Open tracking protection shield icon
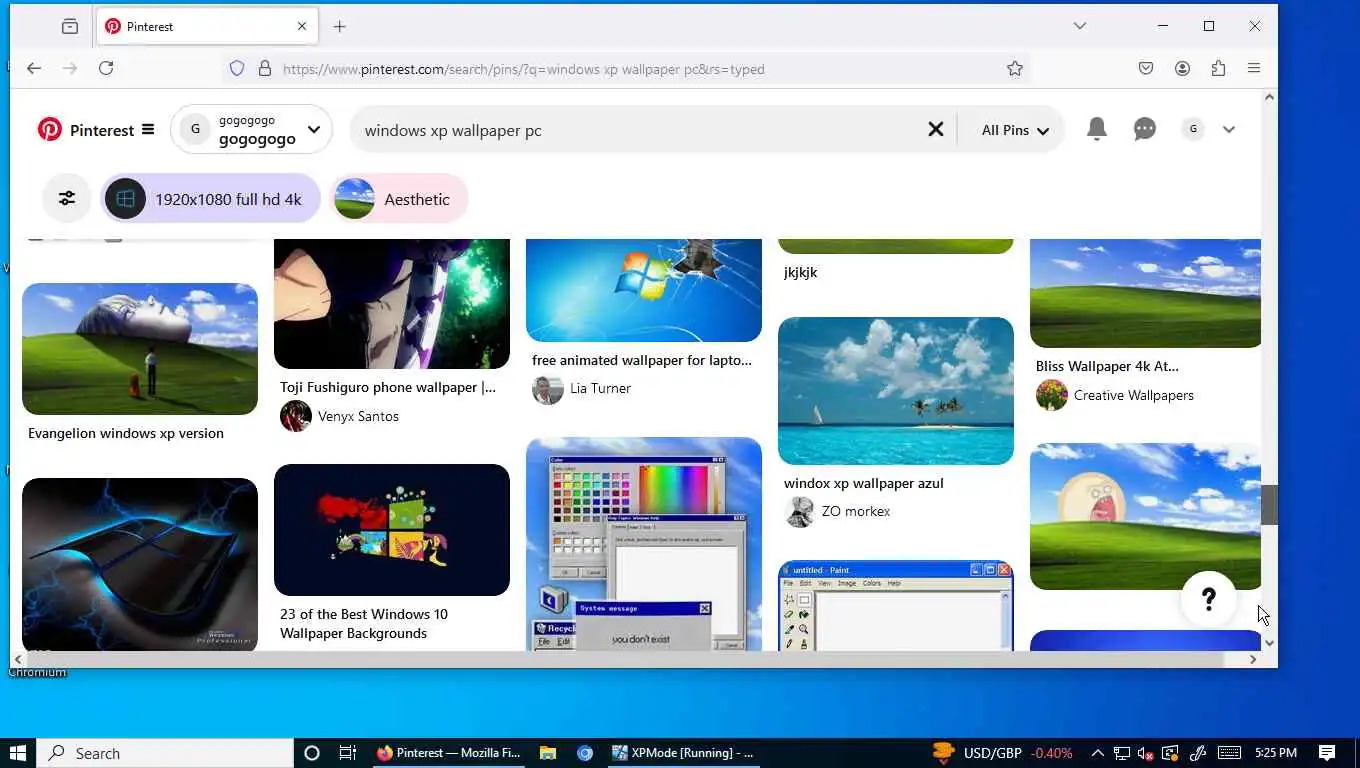 pos(237,68)
